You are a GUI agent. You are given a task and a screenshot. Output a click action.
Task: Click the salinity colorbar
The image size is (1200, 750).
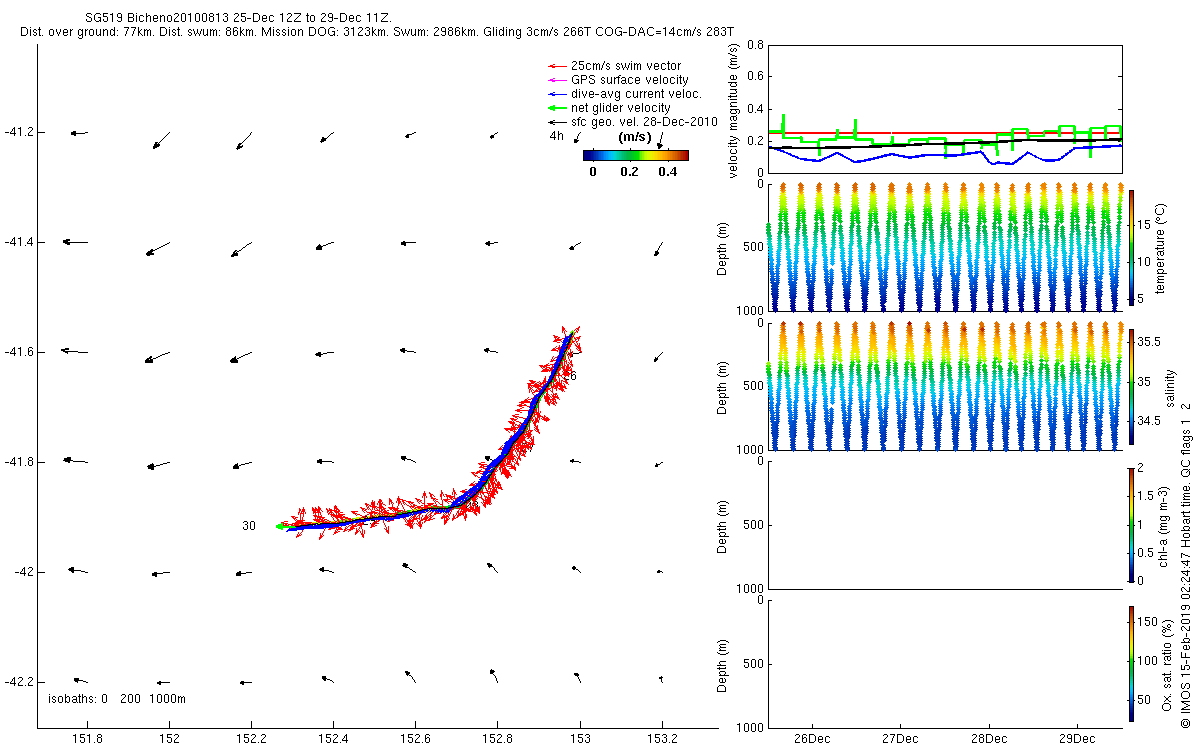[1131, 385]
